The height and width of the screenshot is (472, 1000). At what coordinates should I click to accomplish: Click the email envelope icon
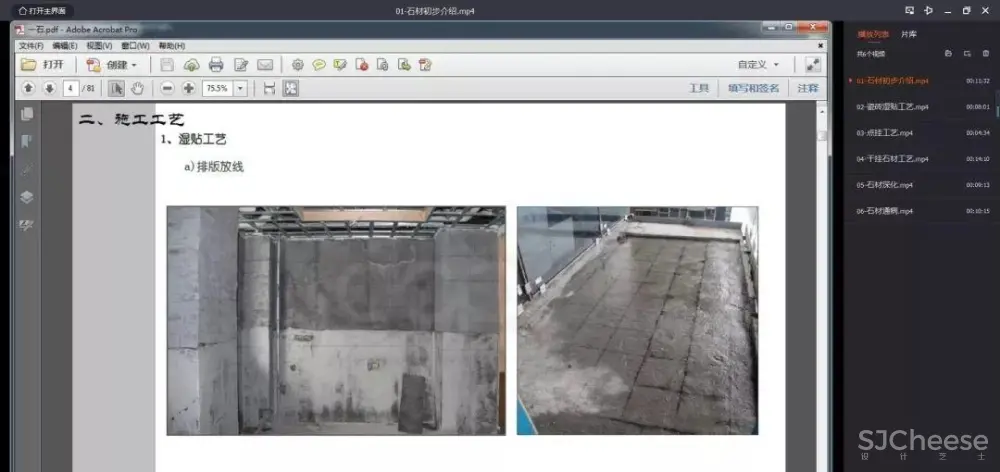(x=265, y=65)
